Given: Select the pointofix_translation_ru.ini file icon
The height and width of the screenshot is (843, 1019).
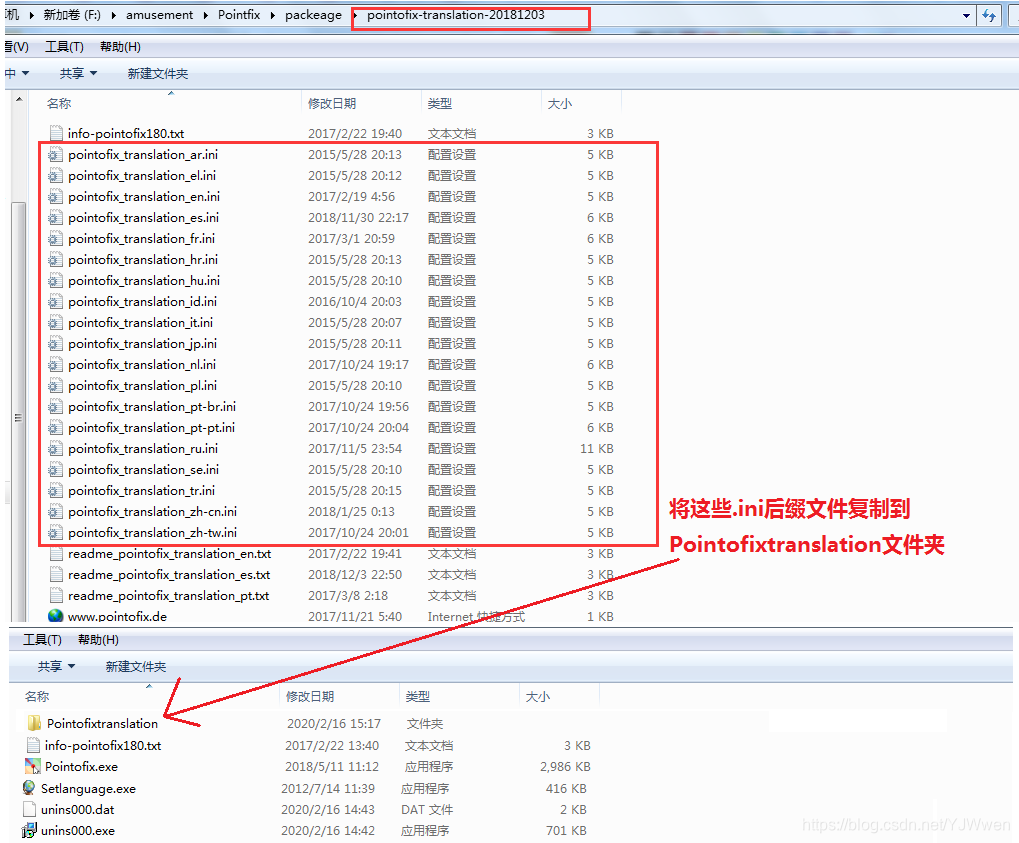Looking at the screenshot, I should pos(56,448).
